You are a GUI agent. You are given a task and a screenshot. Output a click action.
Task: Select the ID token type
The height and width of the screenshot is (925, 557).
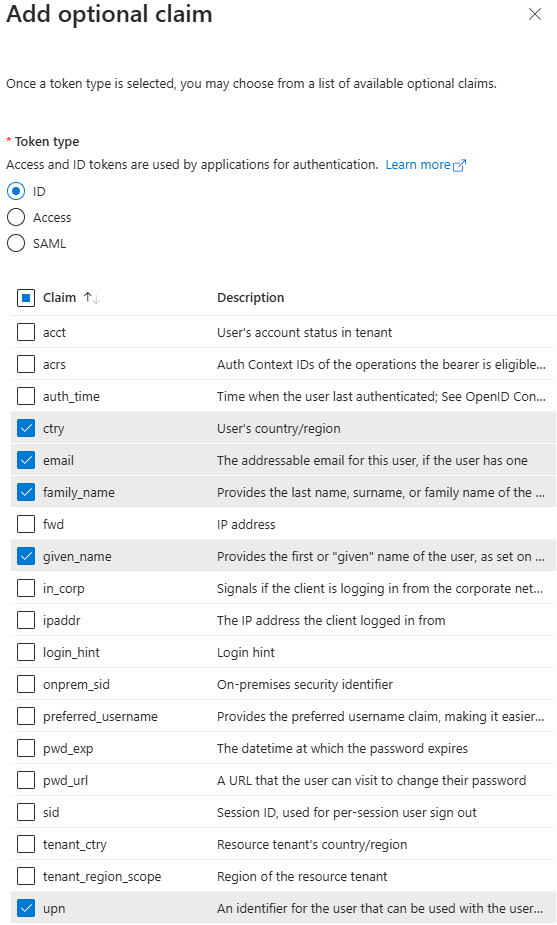point(16,191)
